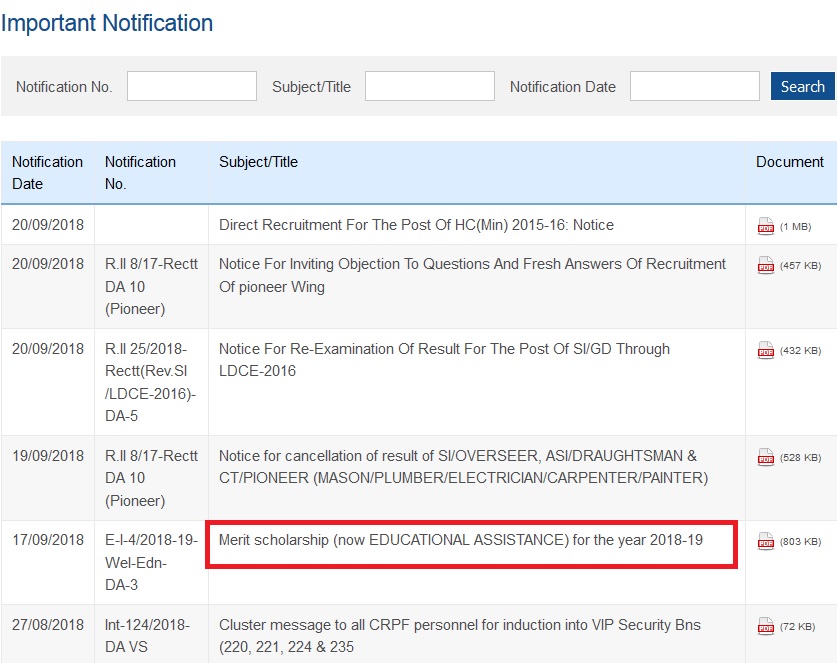Screen dimensions: 837x663
Task: Focus the Notification No. input field
Action: click(192, 86)
